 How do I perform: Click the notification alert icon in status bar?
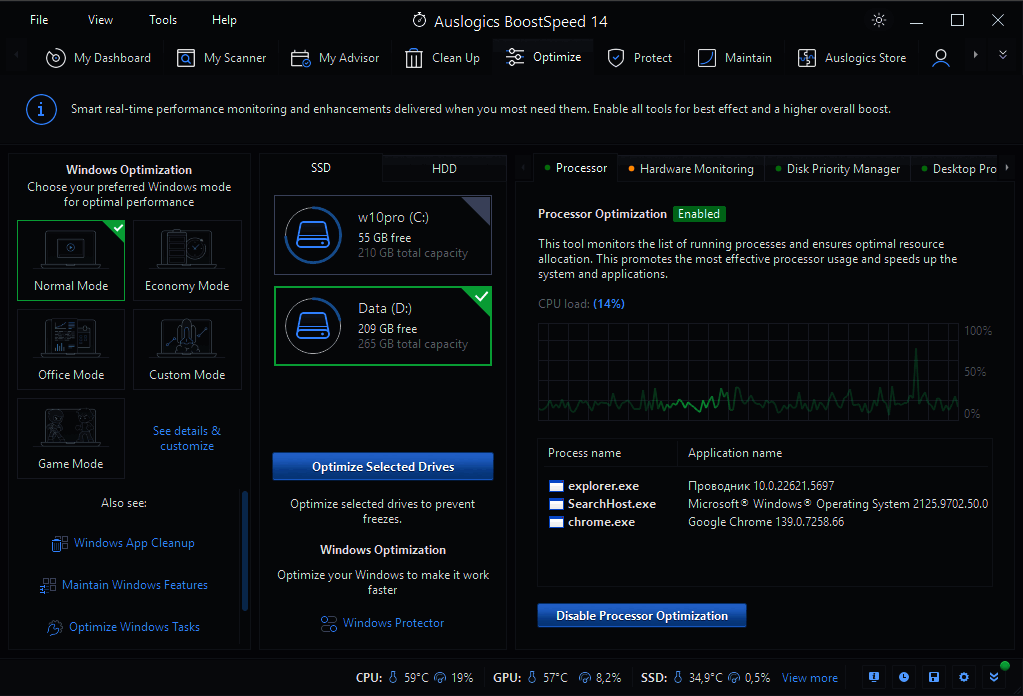click(x=874, y=677)
